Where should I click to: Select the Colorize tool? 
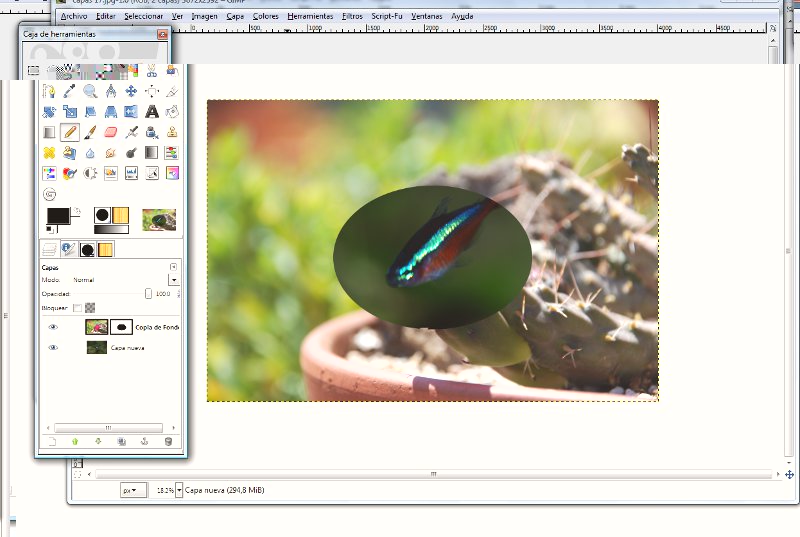(69, 173)
